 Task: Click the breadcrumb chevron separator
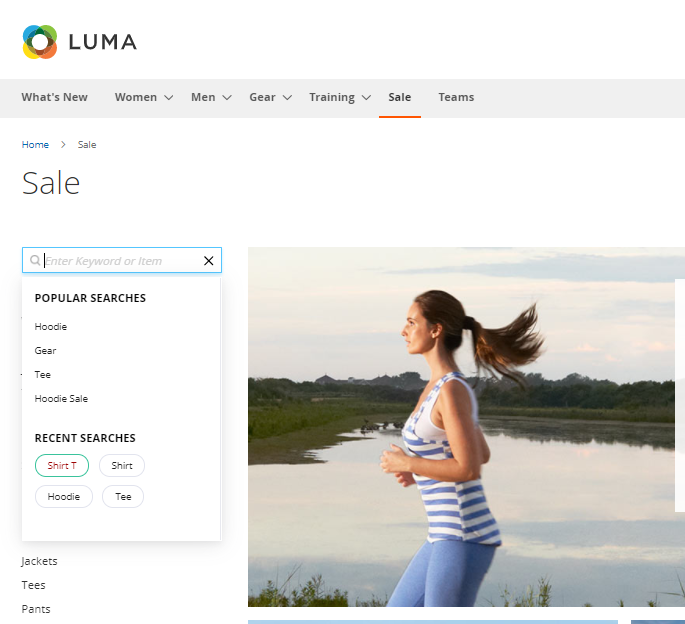pyautogui.click(x=63, y=145)
